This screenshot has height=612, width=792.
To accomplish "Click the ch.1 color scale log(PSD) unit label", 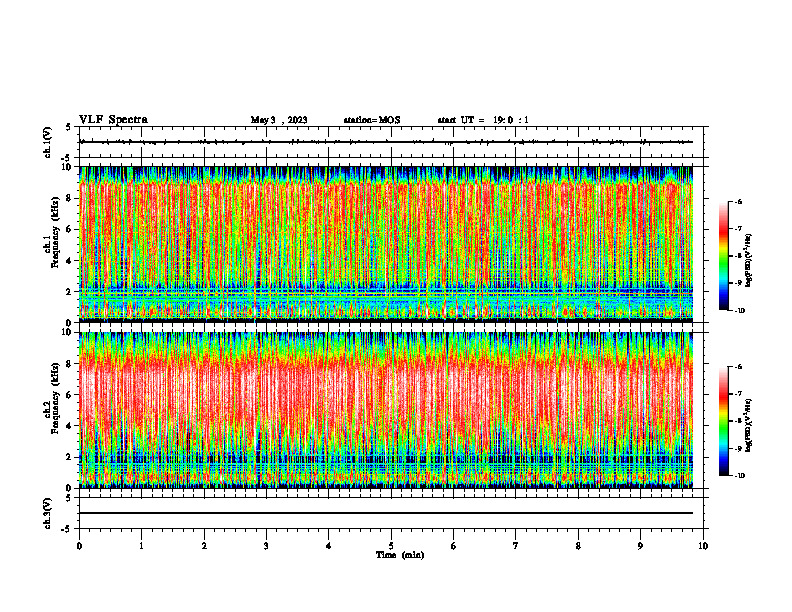I will click(x=749, y=261).
